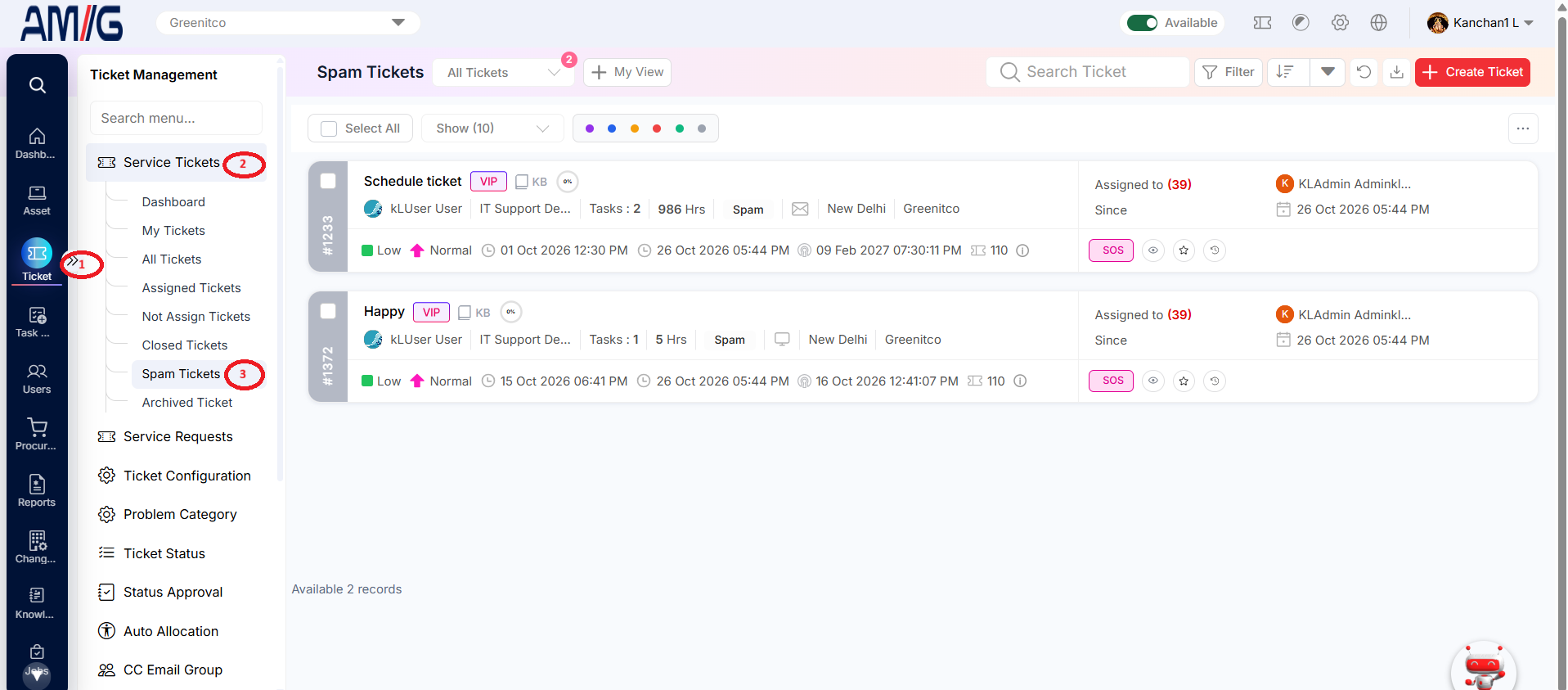Viewport: 1568px width, 690px height.
Task: Watch the Schedule ticket with eye icon
Action: click(x=1152, y=250)
